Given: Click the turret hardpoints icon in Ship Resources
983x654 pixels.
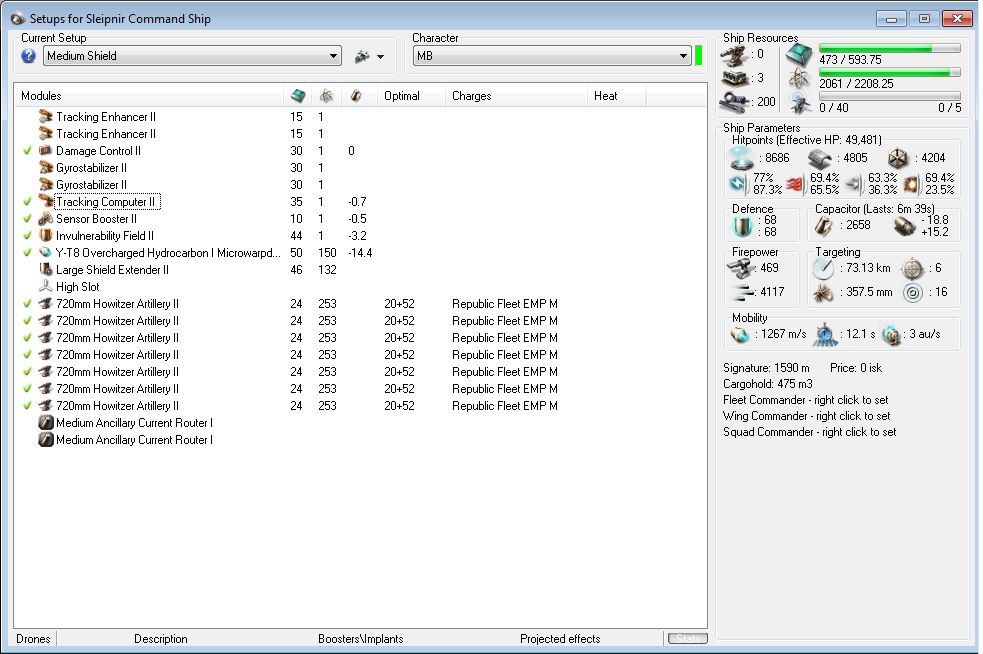Looking at the screenshot, I should [x=733, y=56].
